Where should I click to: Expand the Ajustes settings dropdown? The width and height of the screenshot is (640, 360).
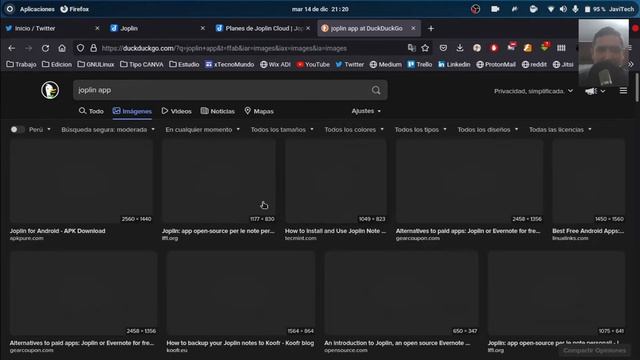(x=366, y=111)
